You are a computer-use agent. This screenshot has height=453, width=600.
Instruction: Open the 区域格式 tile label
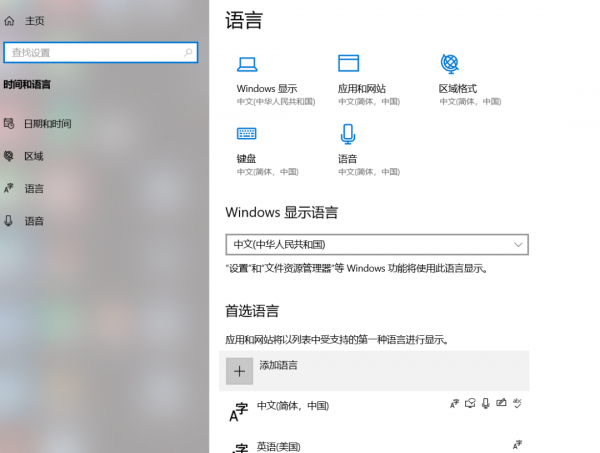[x=458, y=89]
